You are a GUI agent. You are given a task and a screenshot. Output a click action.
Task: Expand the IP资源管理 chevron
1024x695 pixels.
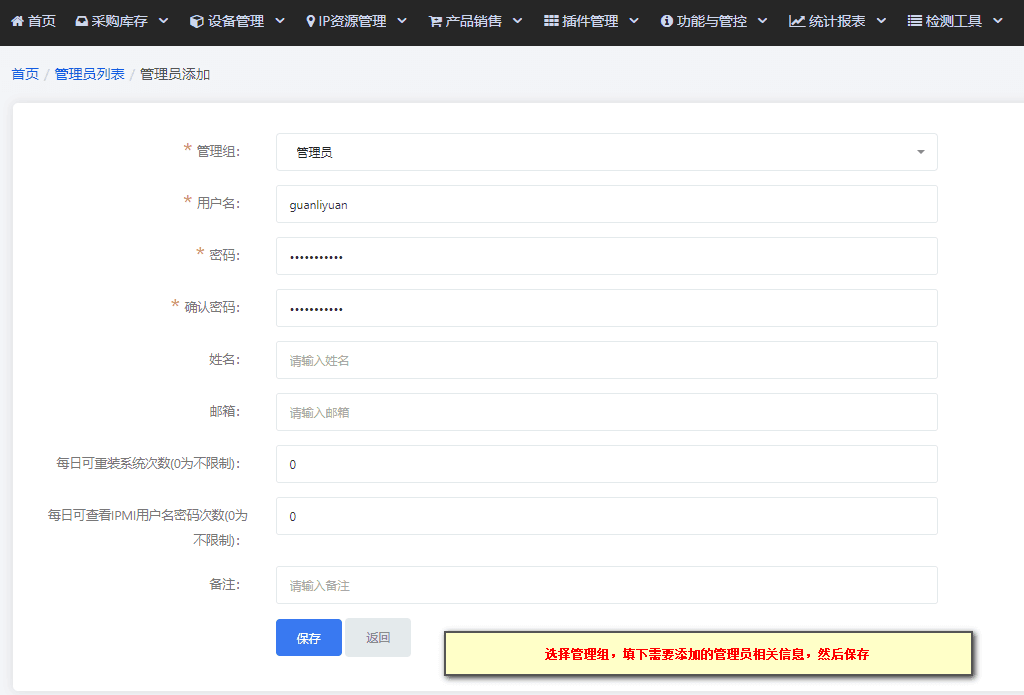click(402, 21)
